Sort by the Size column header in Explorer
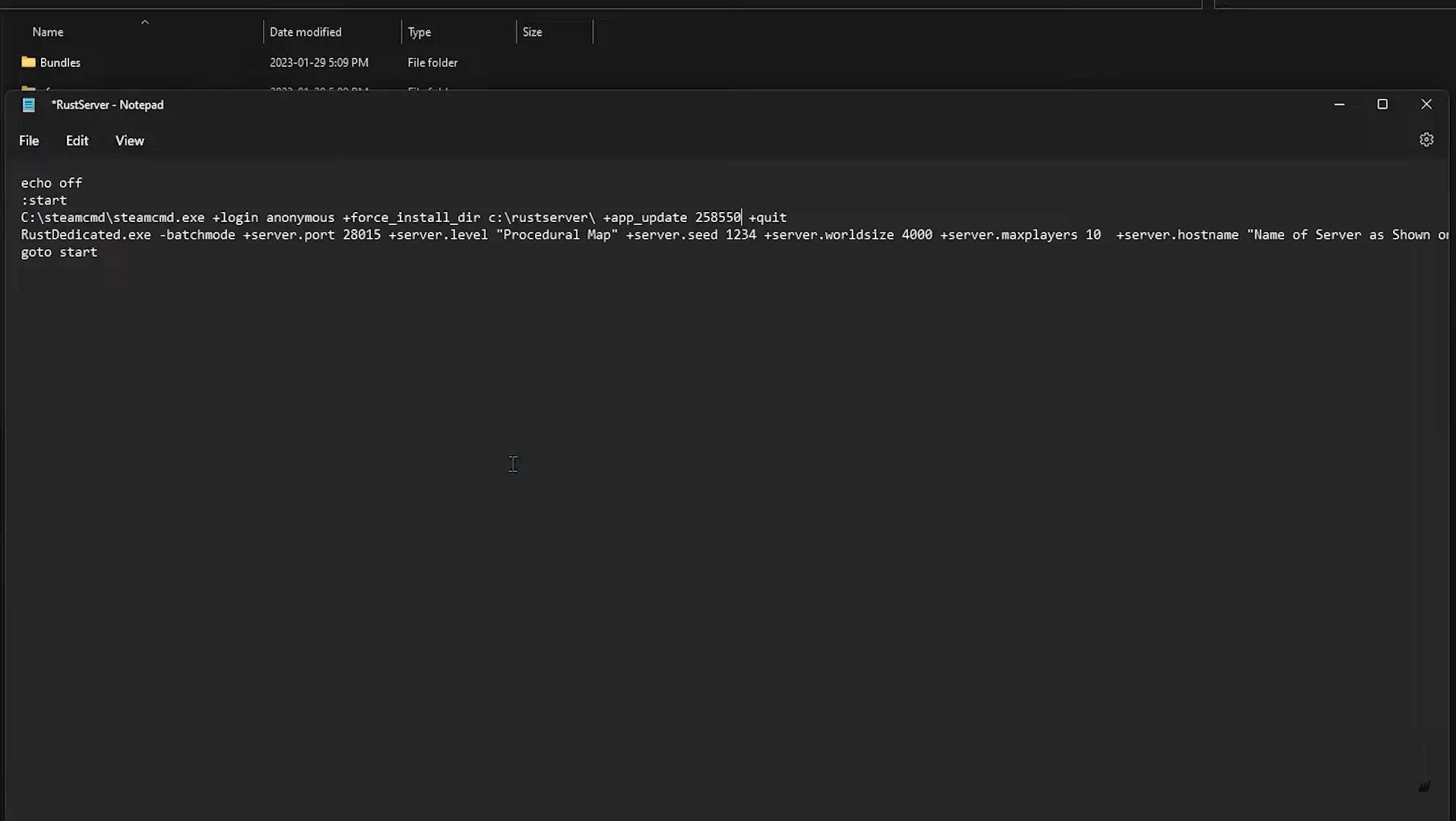Image resolution: width=1456 pixels, height=821 pixels. 532,32
